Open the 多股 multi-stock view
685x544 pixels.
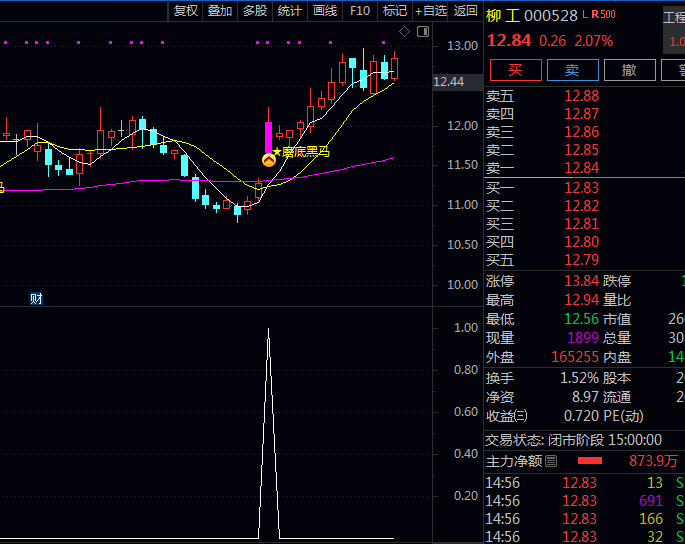coord(255,10)
